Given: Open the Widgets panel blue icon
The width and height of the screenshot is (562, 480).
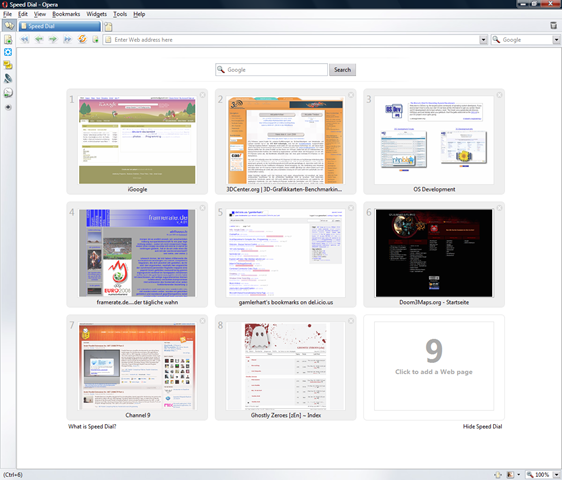Looking at the screenshot, I should [8, 52].
